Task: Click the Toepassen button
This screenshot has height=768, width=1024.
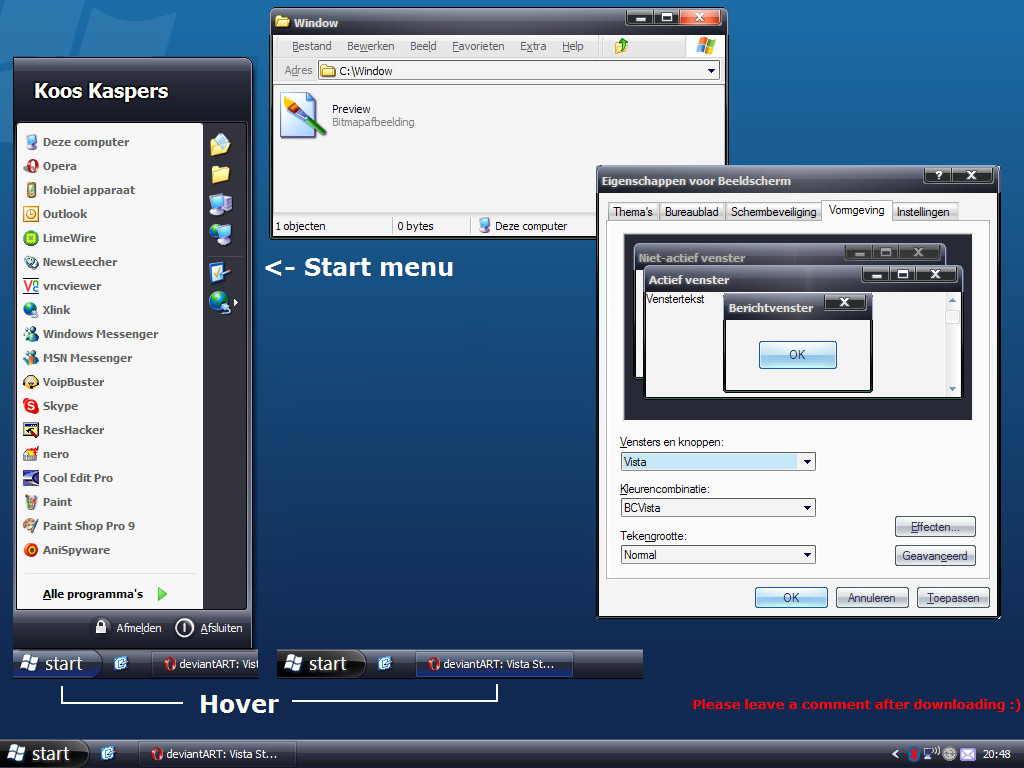Action: coord(953,598)
